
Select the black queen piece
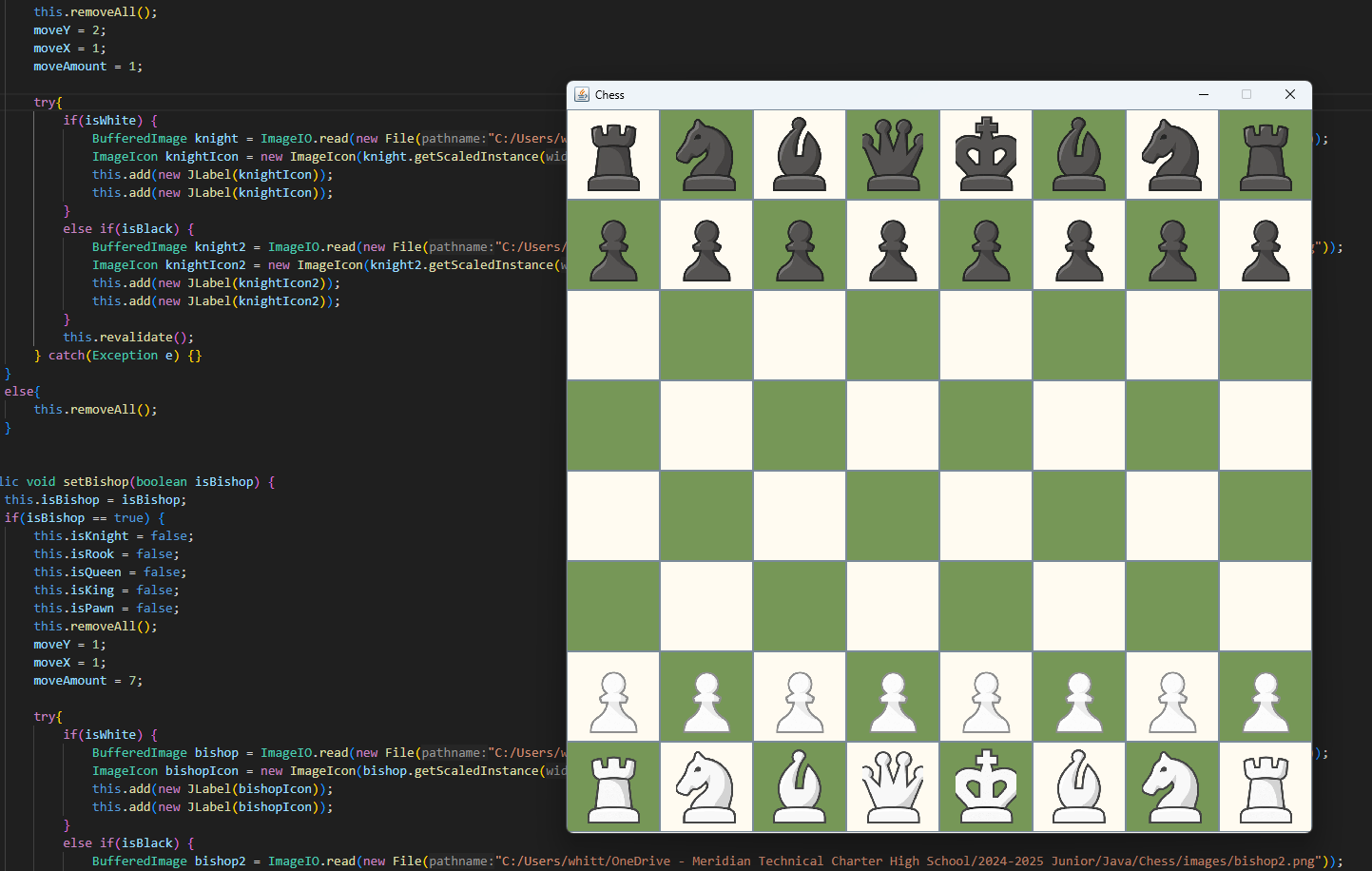[x=892, y=153]
